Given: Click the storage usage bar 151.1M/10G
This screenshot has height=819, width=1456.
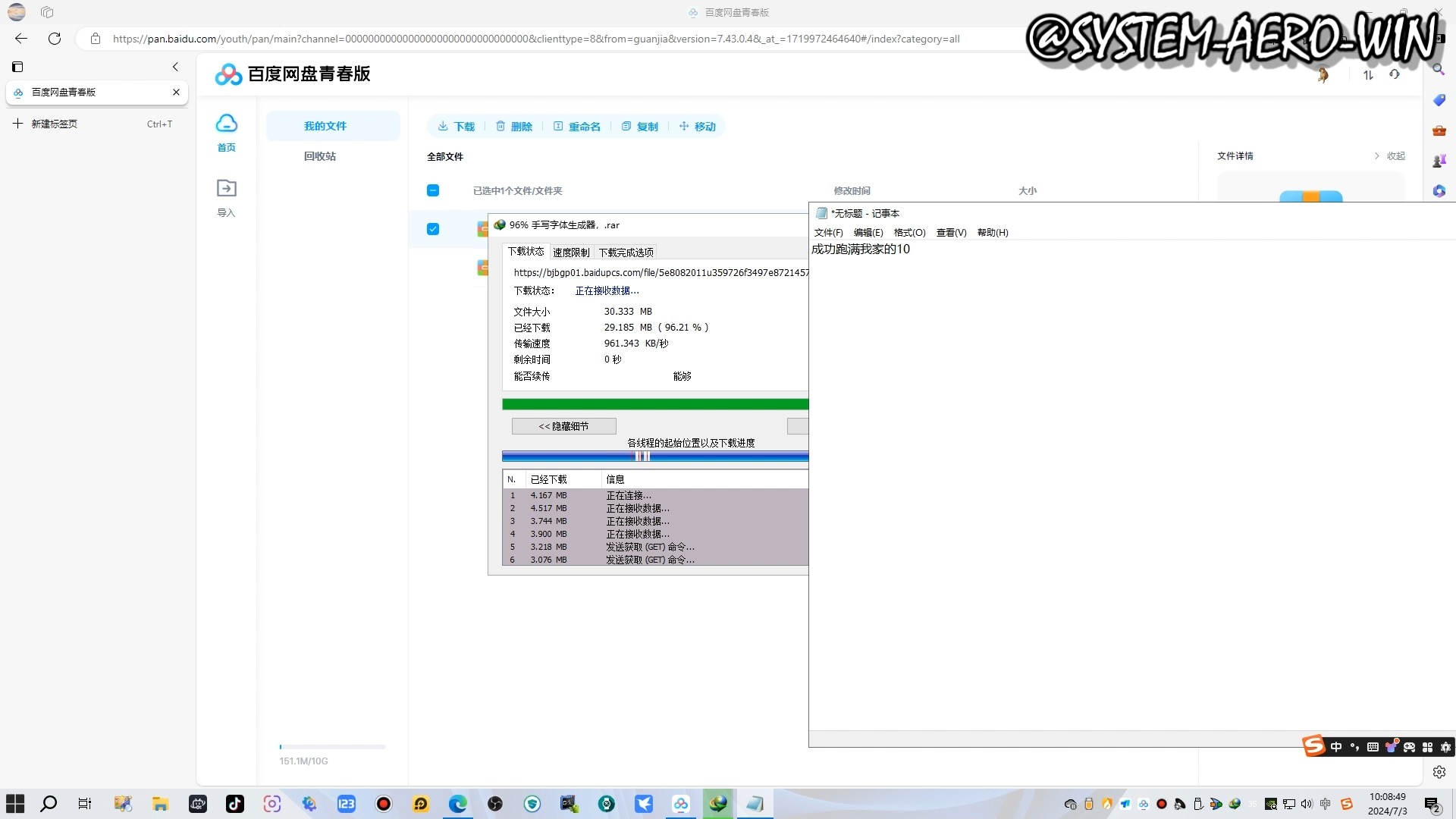Looking at the screenshot, I should (x=332, y=747).
